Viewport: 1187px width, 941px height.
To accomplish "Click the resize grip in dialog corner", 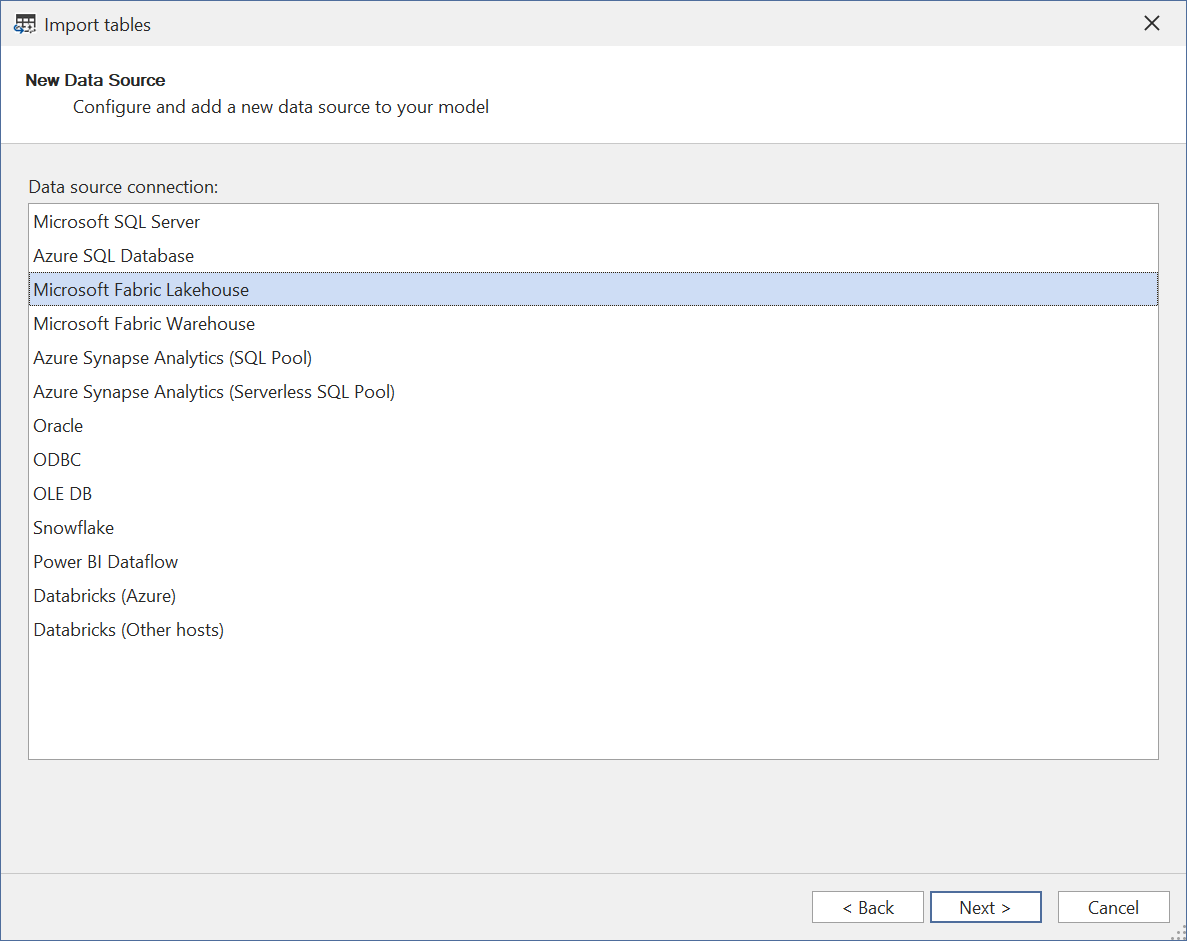I will (1179, 933).
